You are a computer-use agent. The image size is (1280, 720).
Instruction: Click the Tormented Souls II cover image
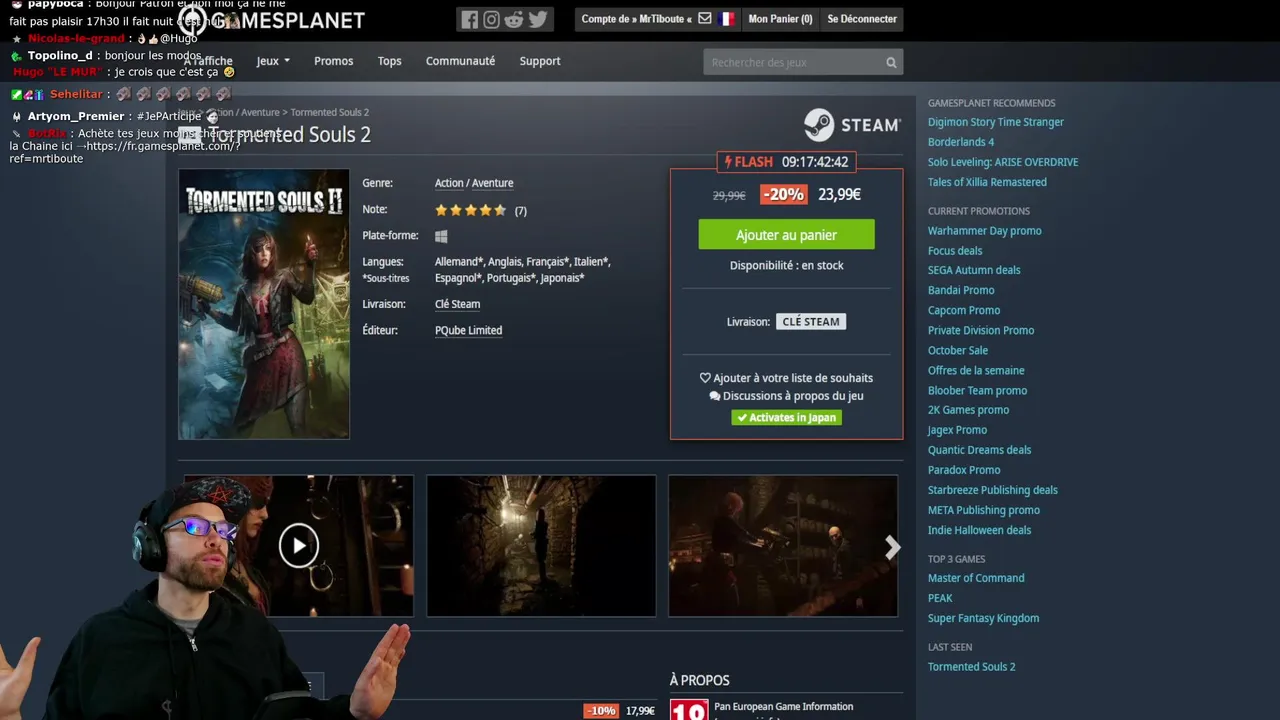click(x=264, y=304)
